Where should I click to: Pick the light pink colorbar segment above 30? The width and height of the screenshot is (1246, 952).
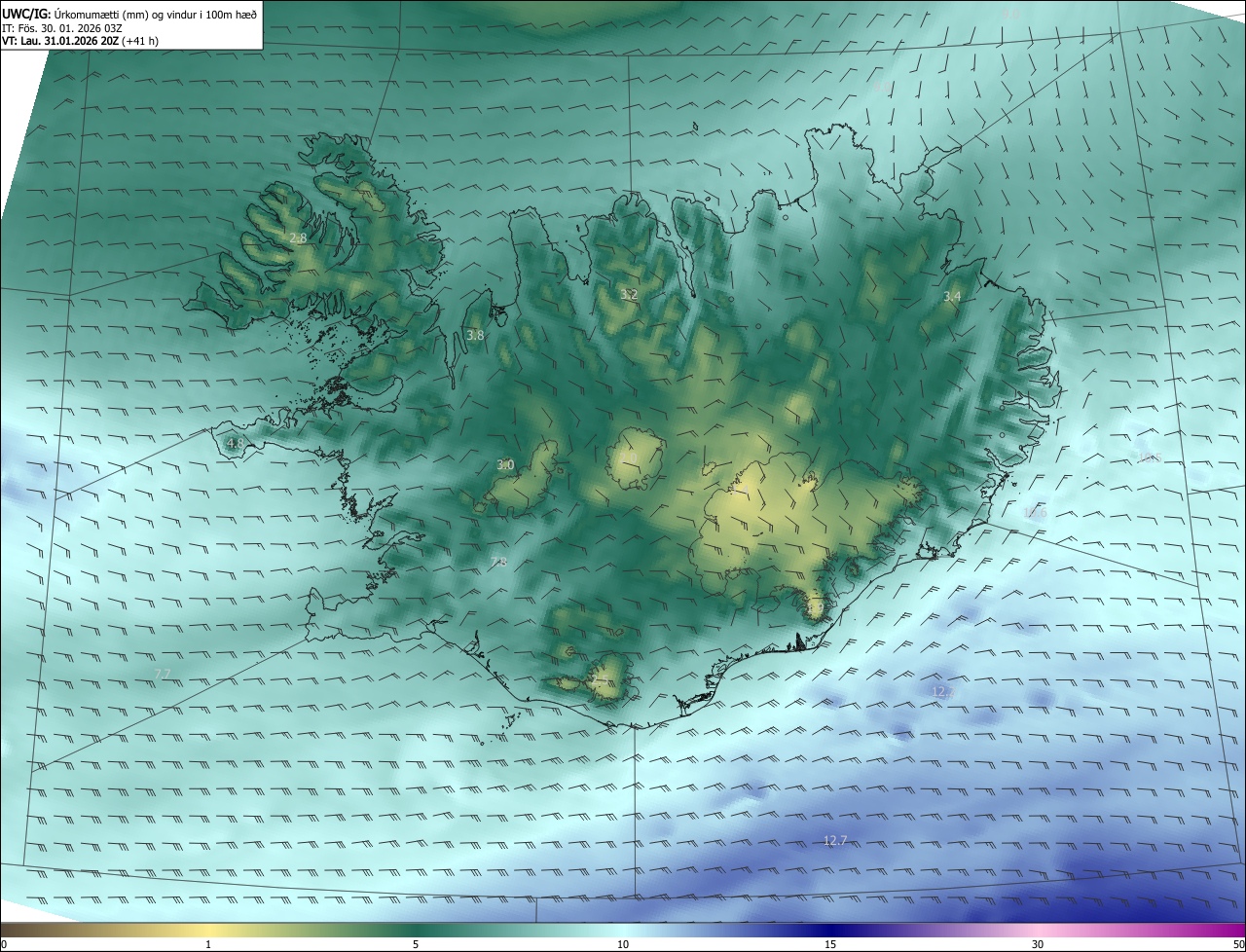point(1038,930)
